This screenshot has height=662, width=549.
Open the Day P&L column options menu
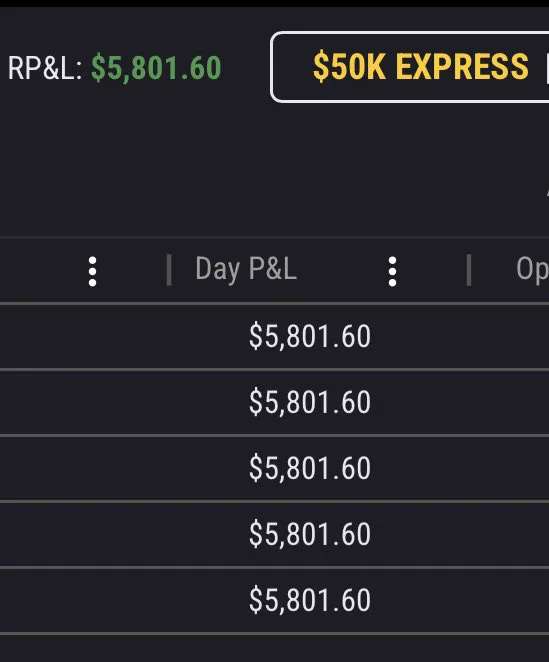pyautogui.click(x=392, y=271)
